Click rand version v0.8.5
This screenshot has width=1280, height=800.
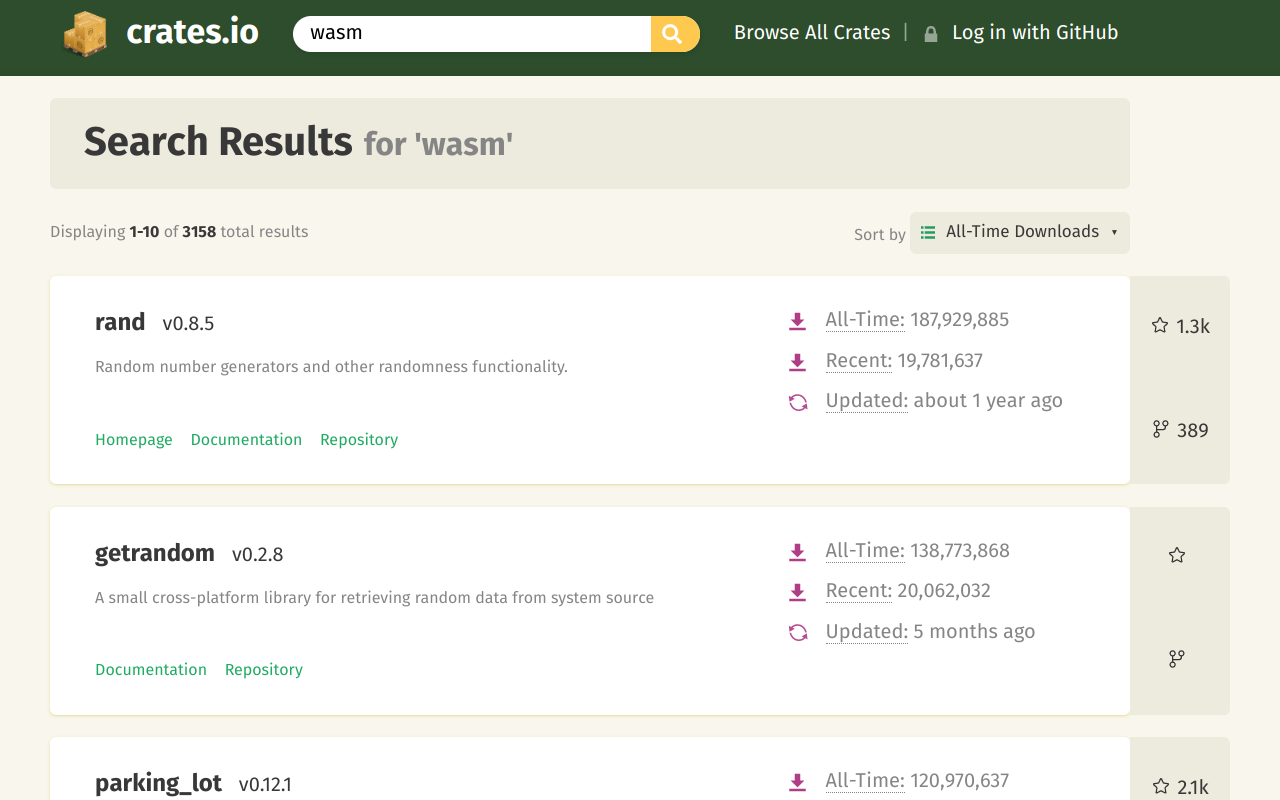188,324
